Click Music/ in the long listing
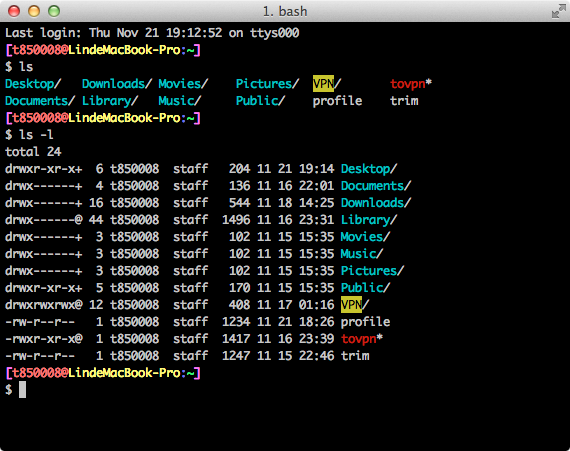This screenshot has height=451, width=570. (x=362, y=254)
